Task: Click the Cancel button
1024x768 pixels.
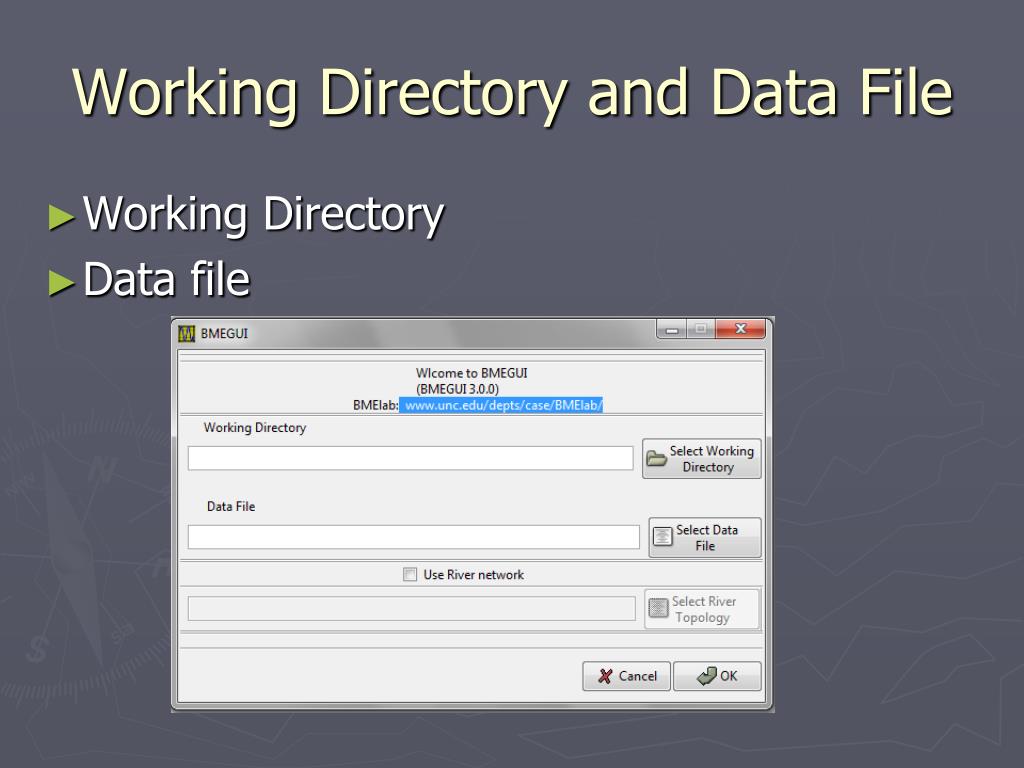Action: tap(626, 676)
